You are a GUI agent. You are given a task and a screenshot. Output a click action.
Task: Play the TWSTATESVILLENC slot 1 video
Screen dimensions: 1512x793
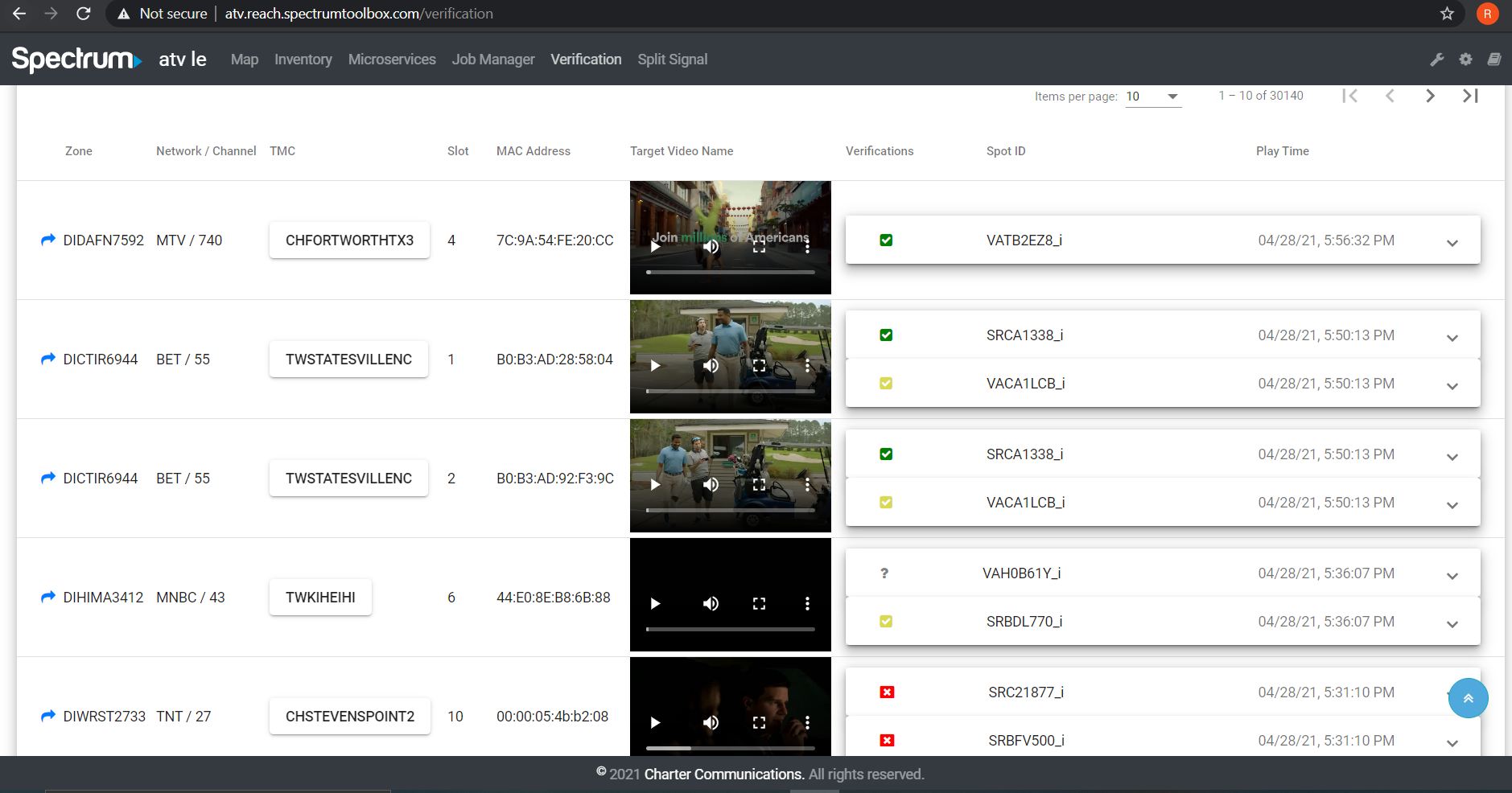coord(655,365)
